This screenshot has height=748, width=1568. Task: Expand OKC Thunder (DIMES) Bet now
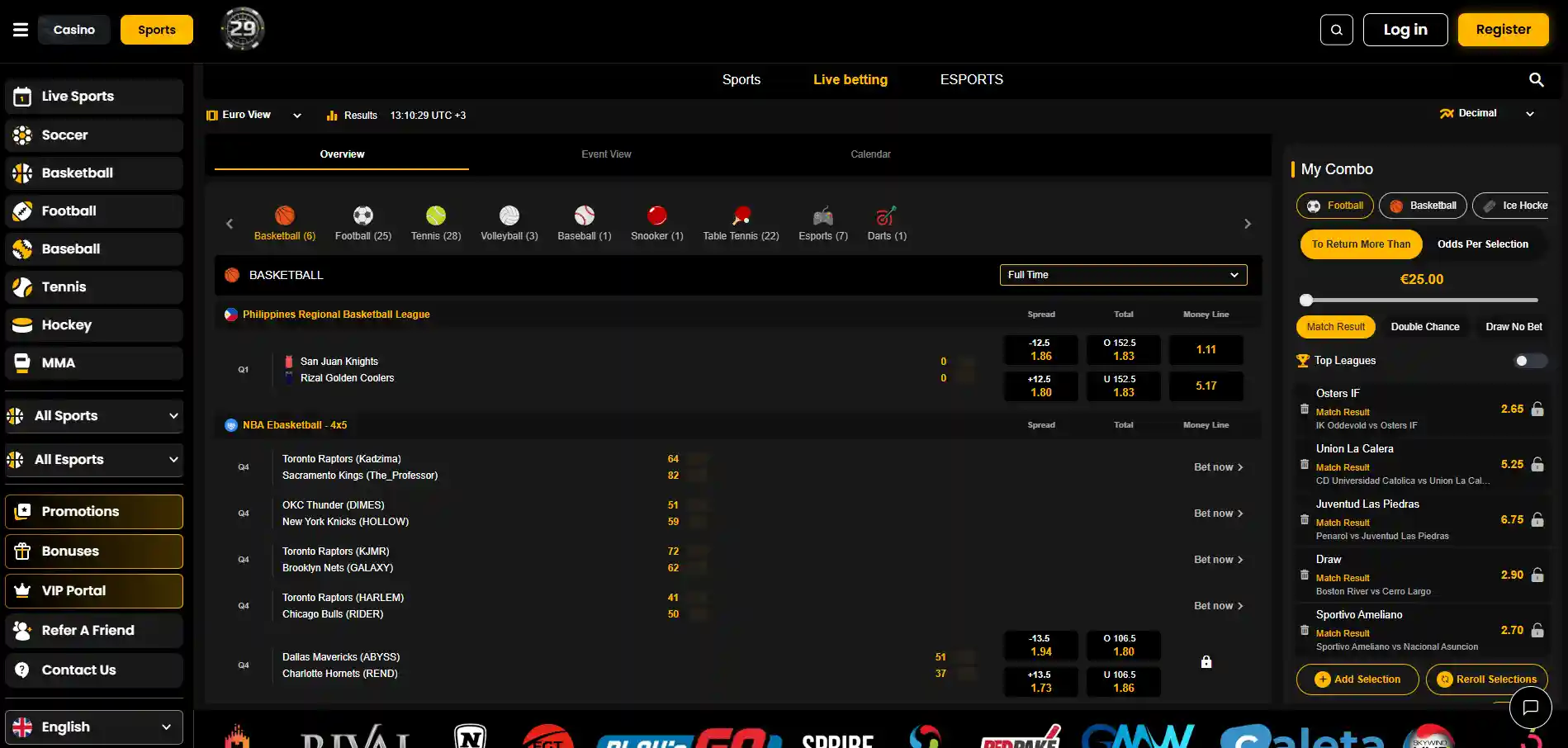pos(1218,514)
